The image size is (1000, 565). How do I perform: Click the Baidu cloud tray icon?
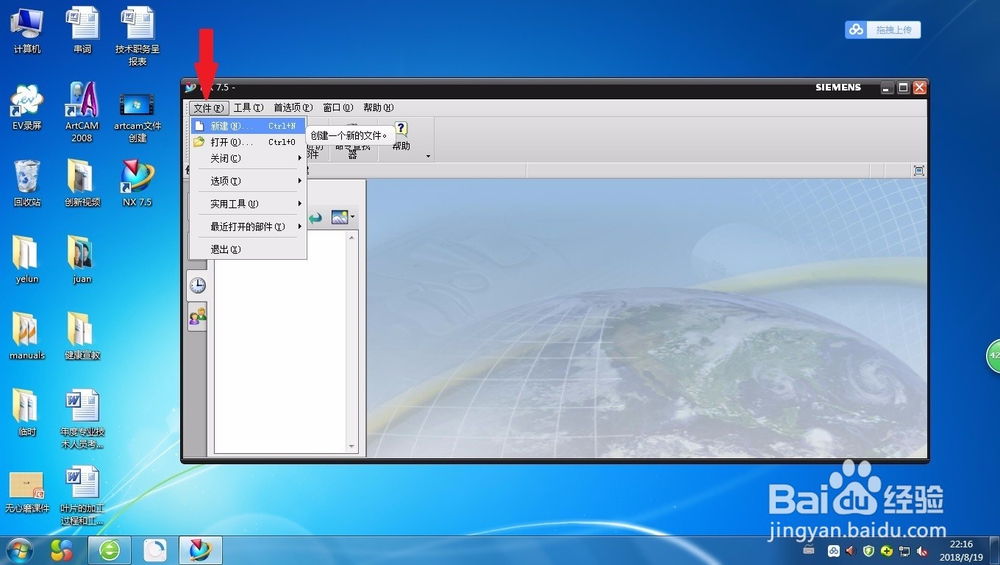point(833,551)
